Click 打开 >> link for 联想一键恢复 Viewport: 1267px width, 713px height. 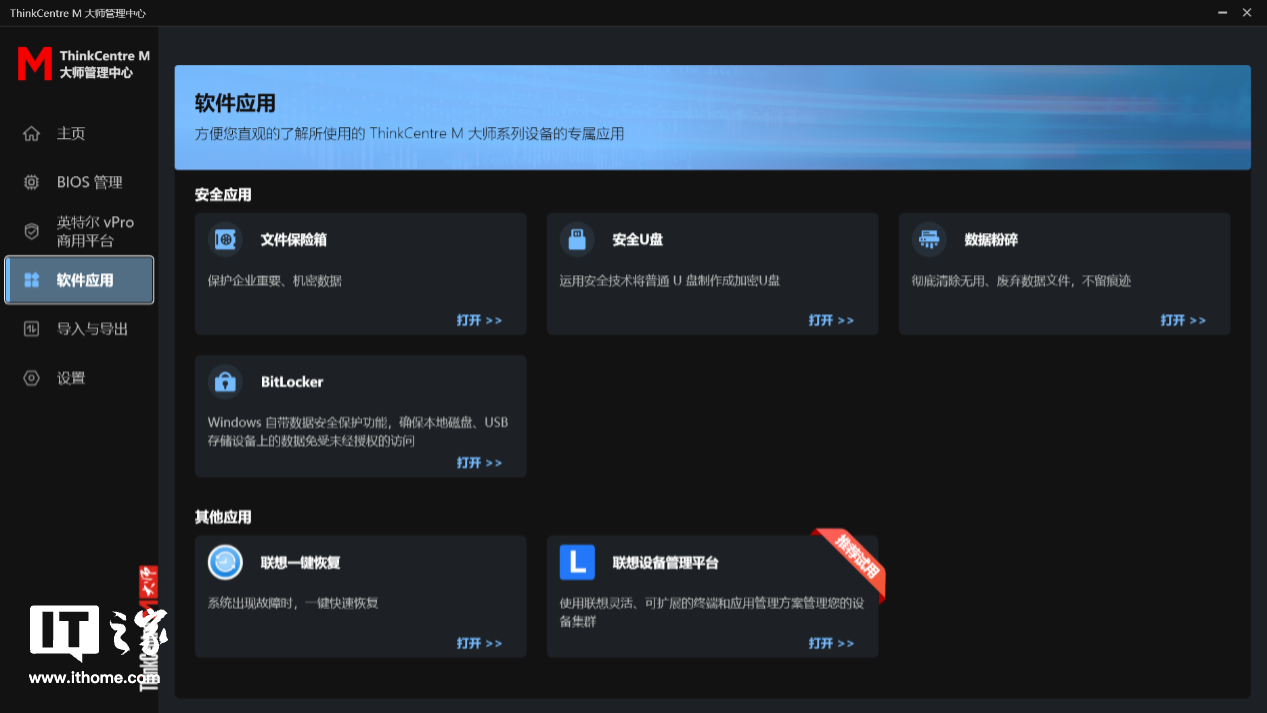[x=479, y=643]
